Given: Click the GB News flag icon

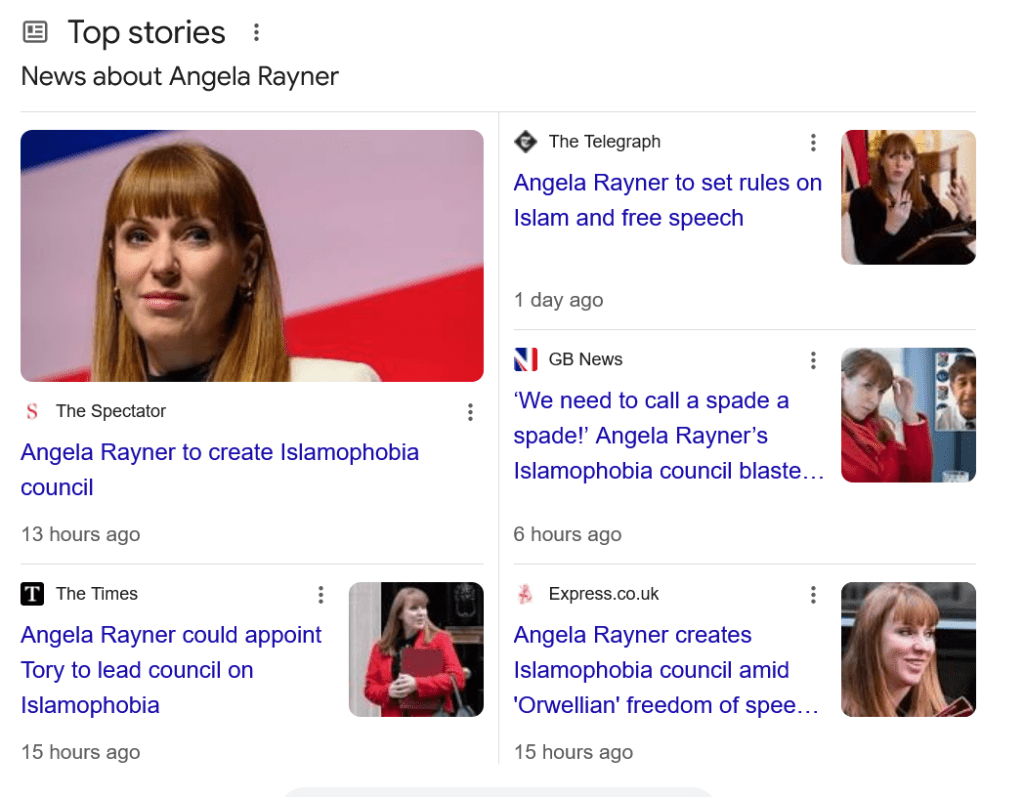Looking at the screenshot, I should pos(525,359).
